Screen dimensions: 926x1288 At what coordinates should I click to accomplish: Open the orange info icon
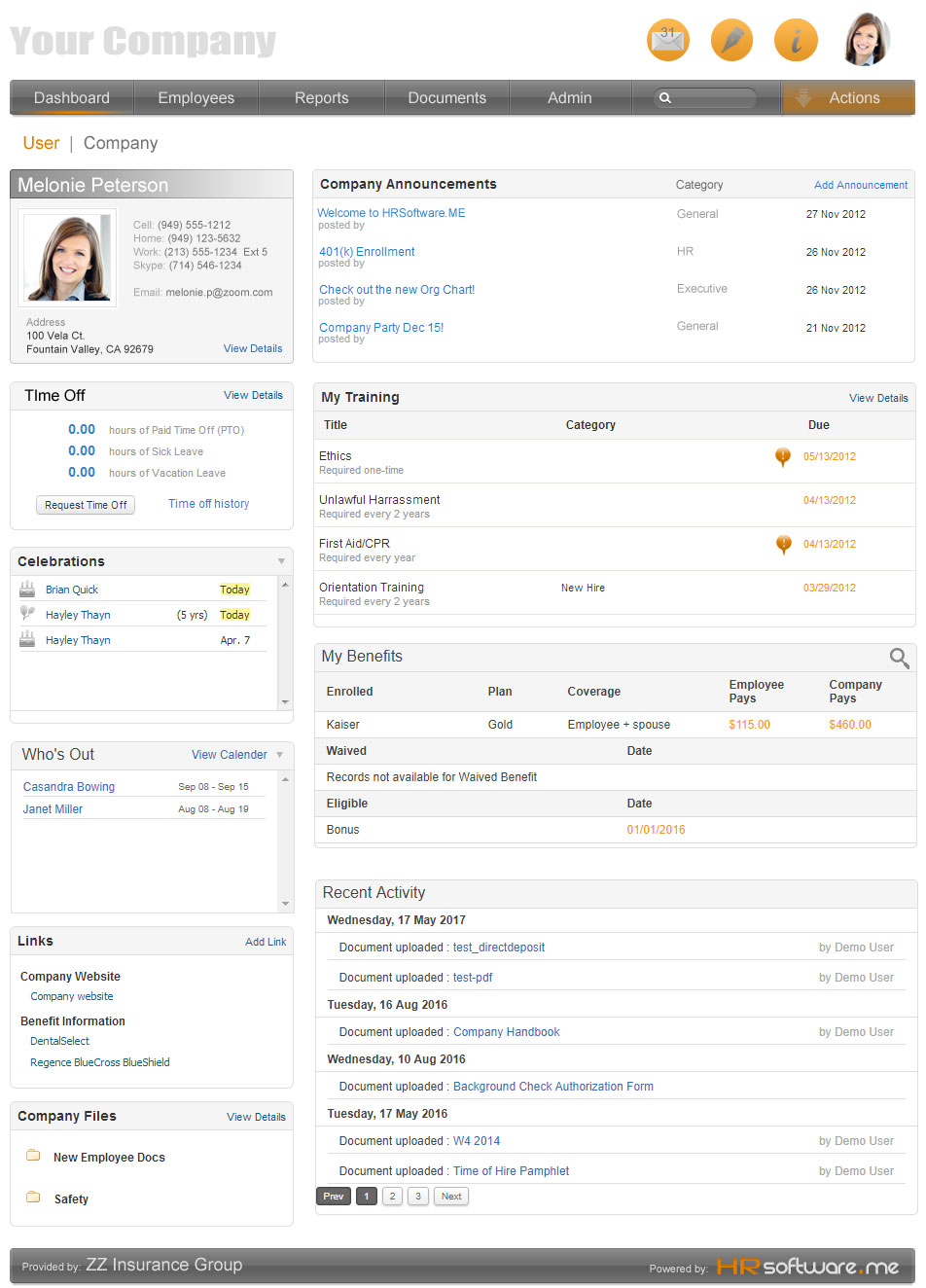click(796, 40)
